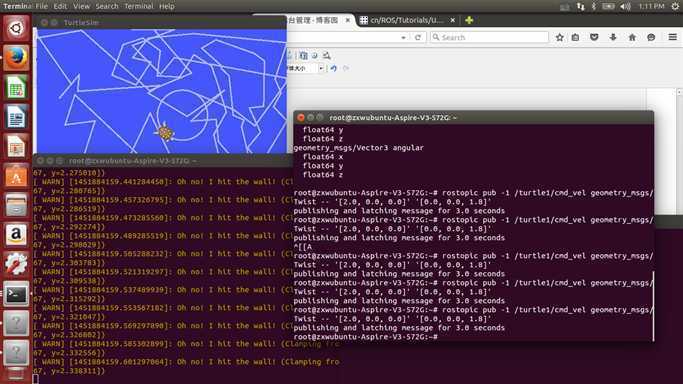Open LibreOffice Writer from the launcher
The image size is (683, 384).
[x=16, y=117]
